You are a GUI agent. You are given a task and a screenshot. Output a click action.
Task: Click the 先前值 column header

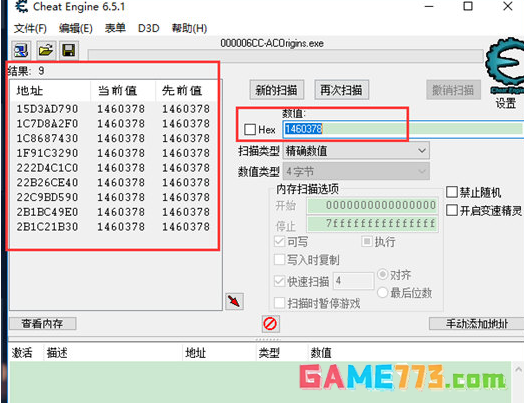187,91
